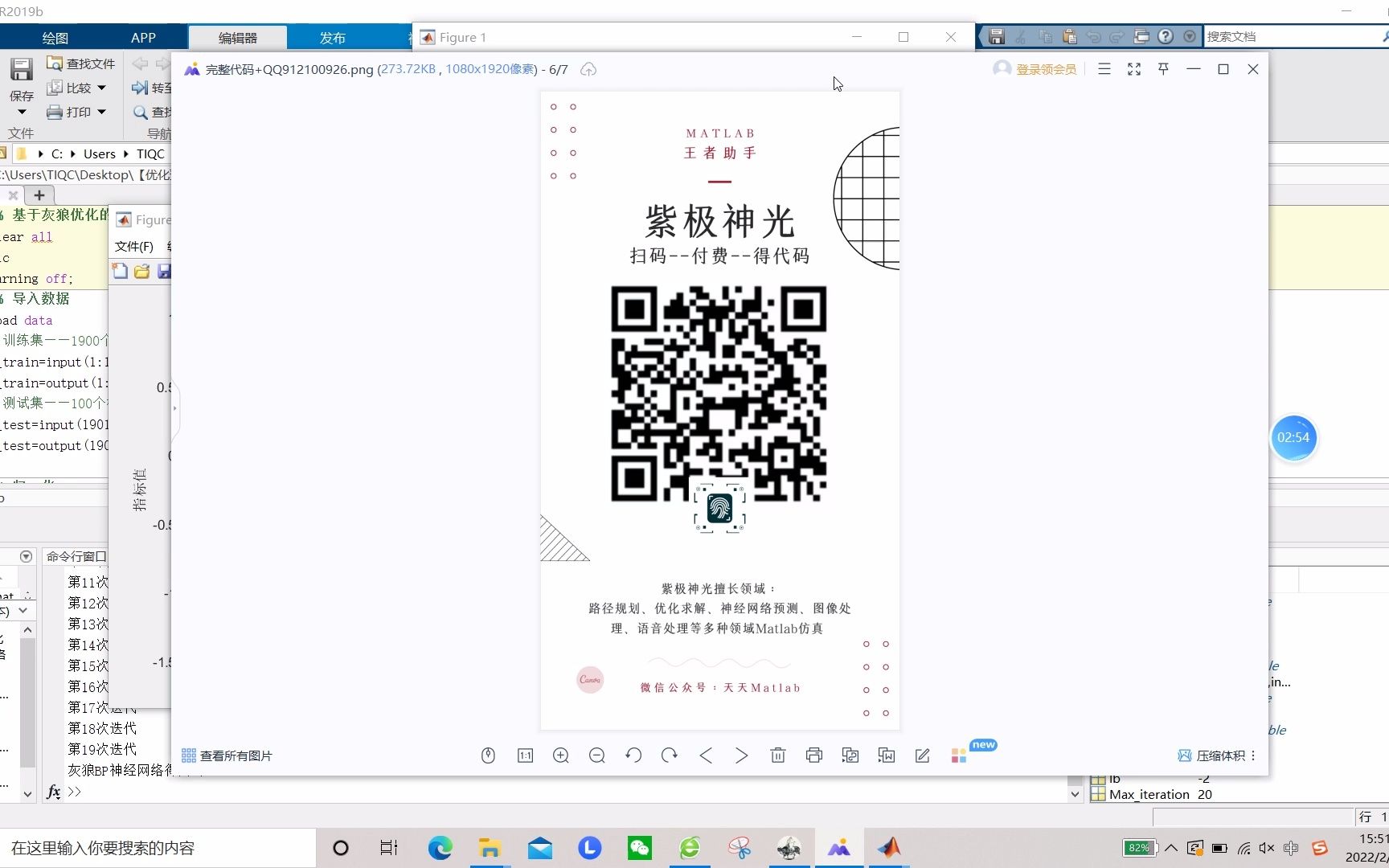This screenshot has height=868, width=1389.
Task: Click 比较 compare button
Action: (70, 88)
